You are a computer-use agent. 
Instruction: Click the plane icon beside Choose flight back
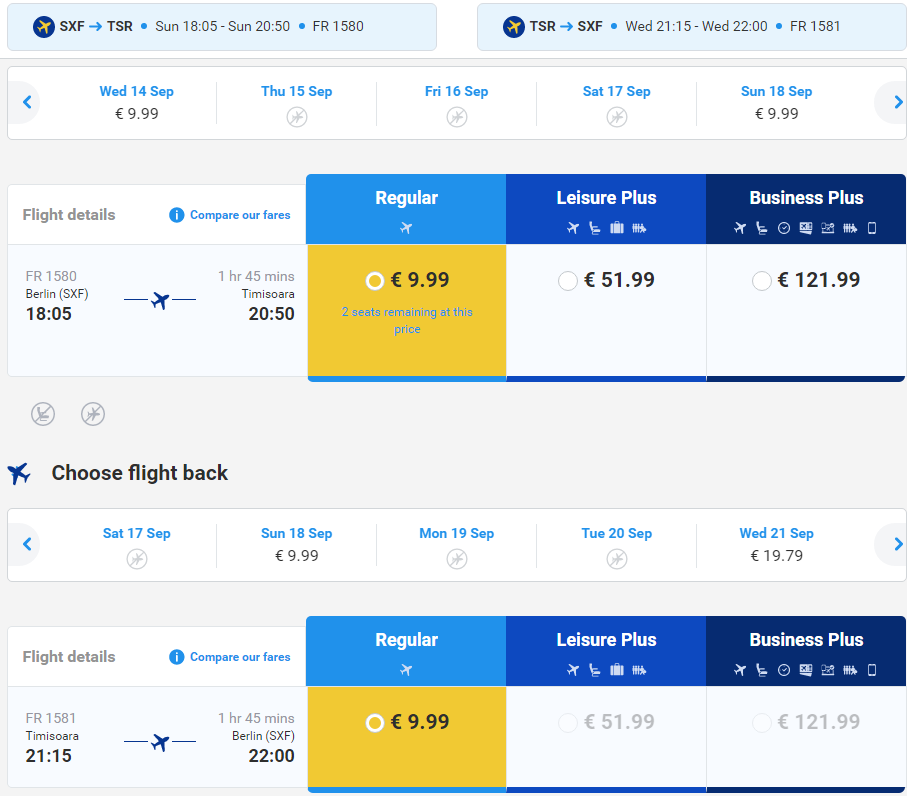tap(19, 473)
